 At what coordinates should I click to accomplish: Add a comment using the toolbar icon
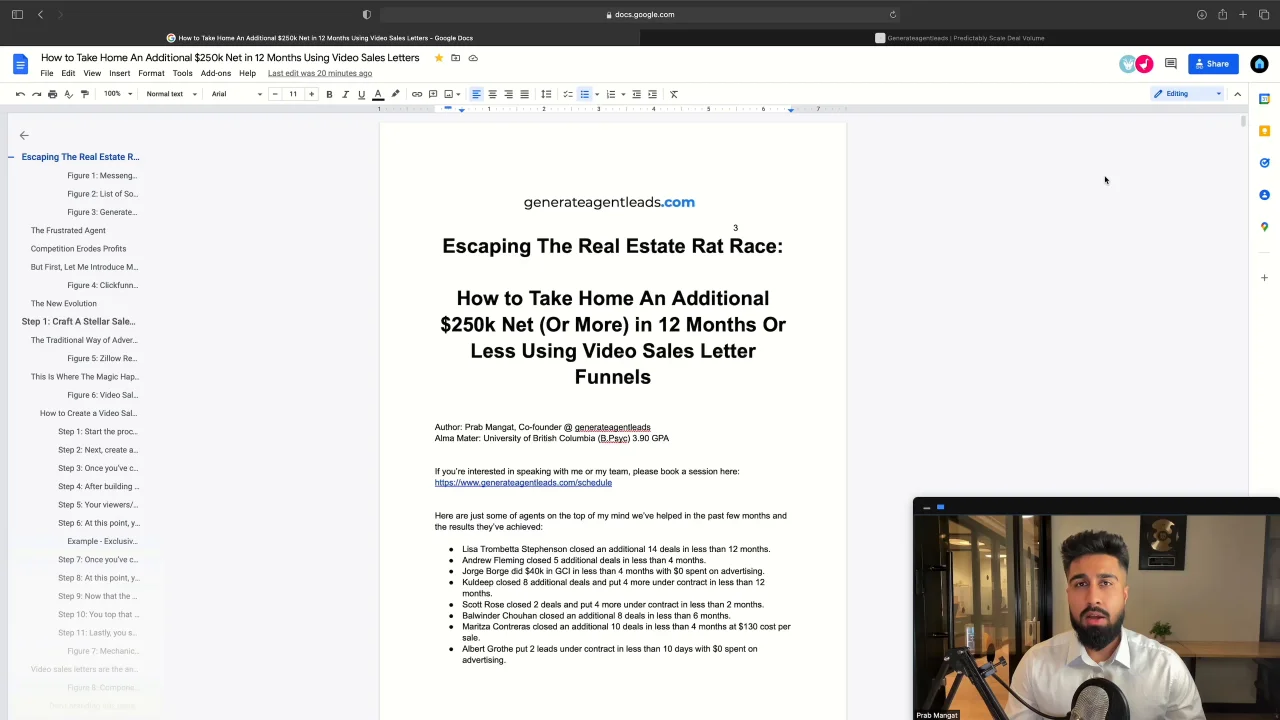433,94
